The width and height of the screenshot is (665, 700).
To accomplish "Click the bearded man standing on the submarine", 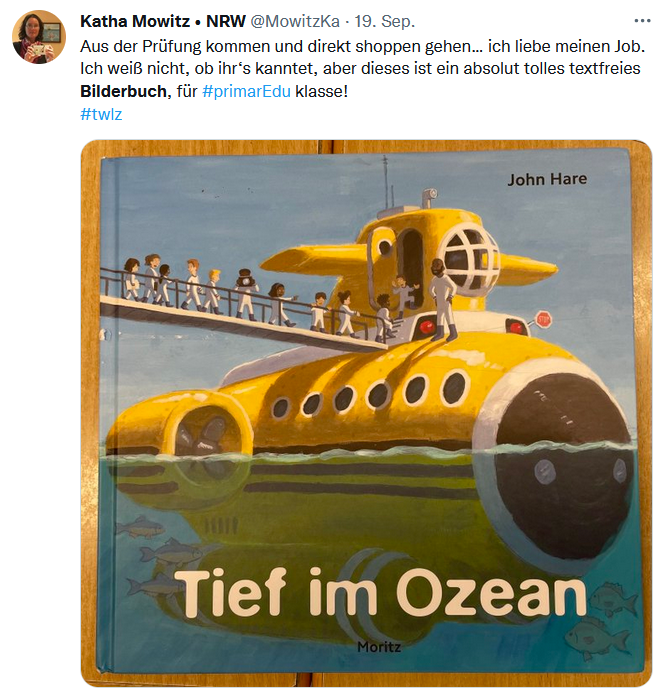I will (441, 299).
